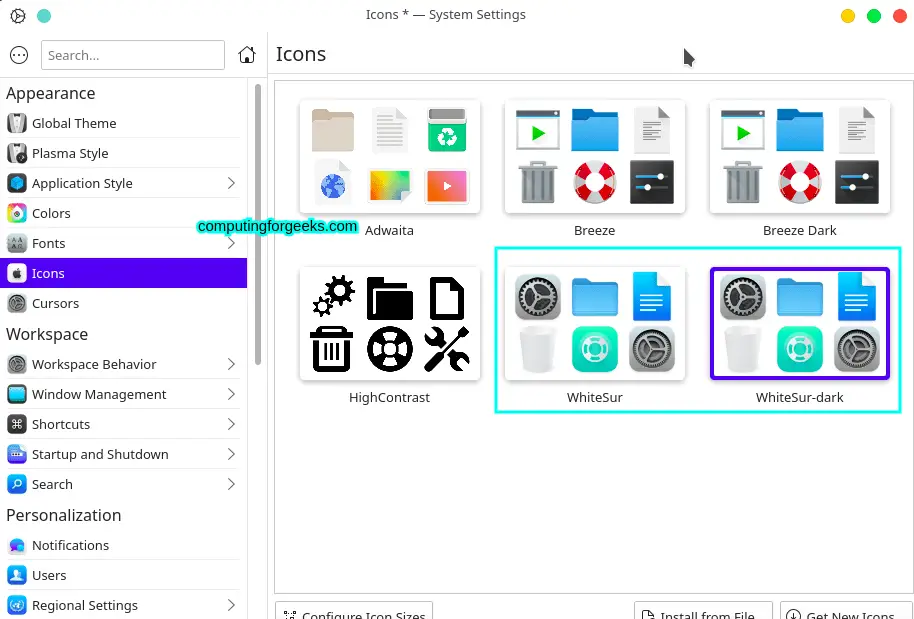
Task: Expand the Search category chevron
Action: (231, 484)
